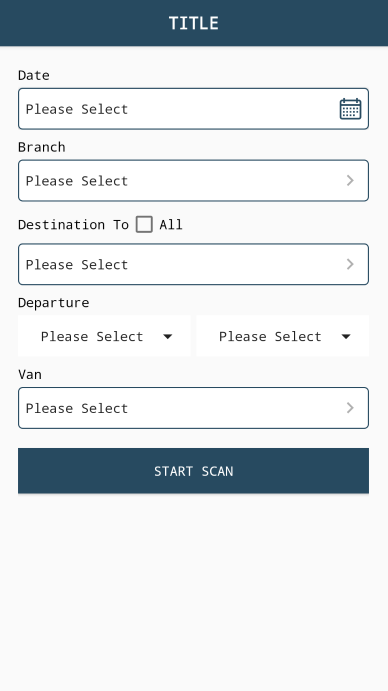The height and width of the screenshot is (691, 388).
Task: Open the Branch selection field
Action: click(x=194, y=181)
